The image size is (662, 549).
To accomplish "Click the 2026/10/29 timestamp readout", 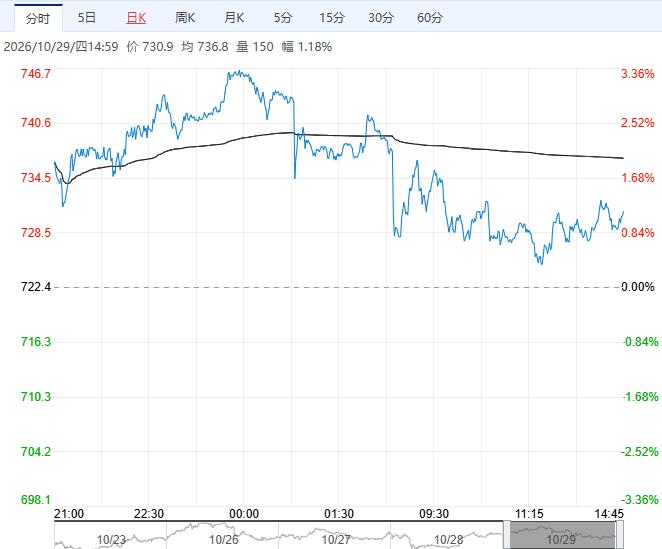I will coord(61,46).
